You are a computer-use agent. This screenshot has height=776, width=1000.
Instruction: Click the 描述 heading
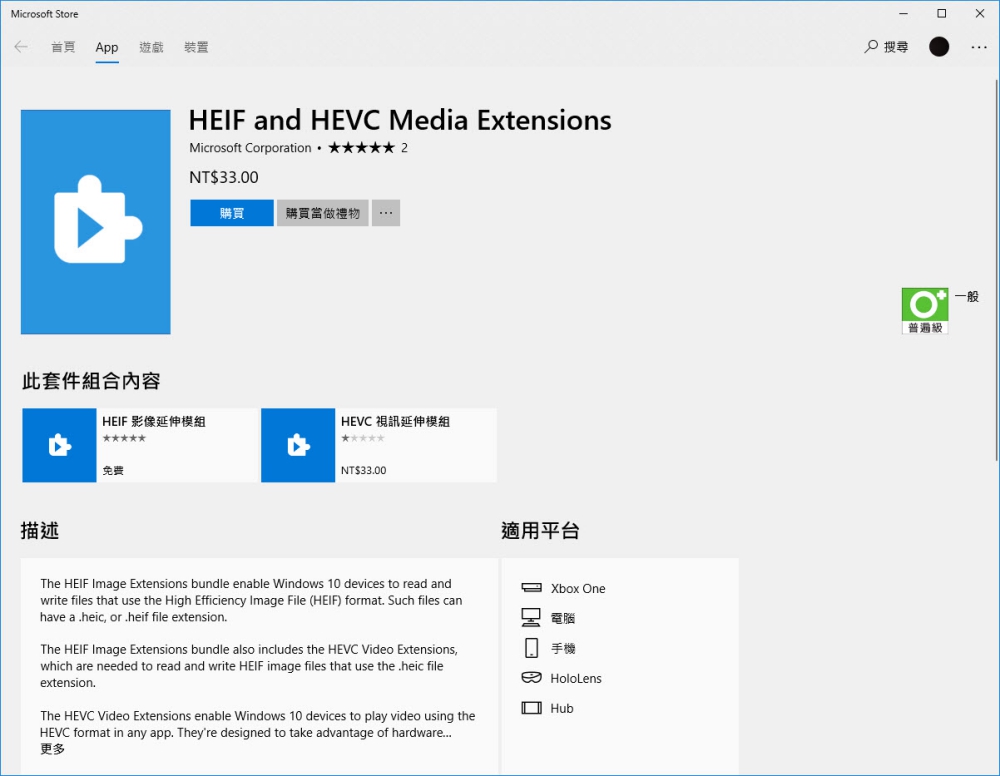[40, 531]
